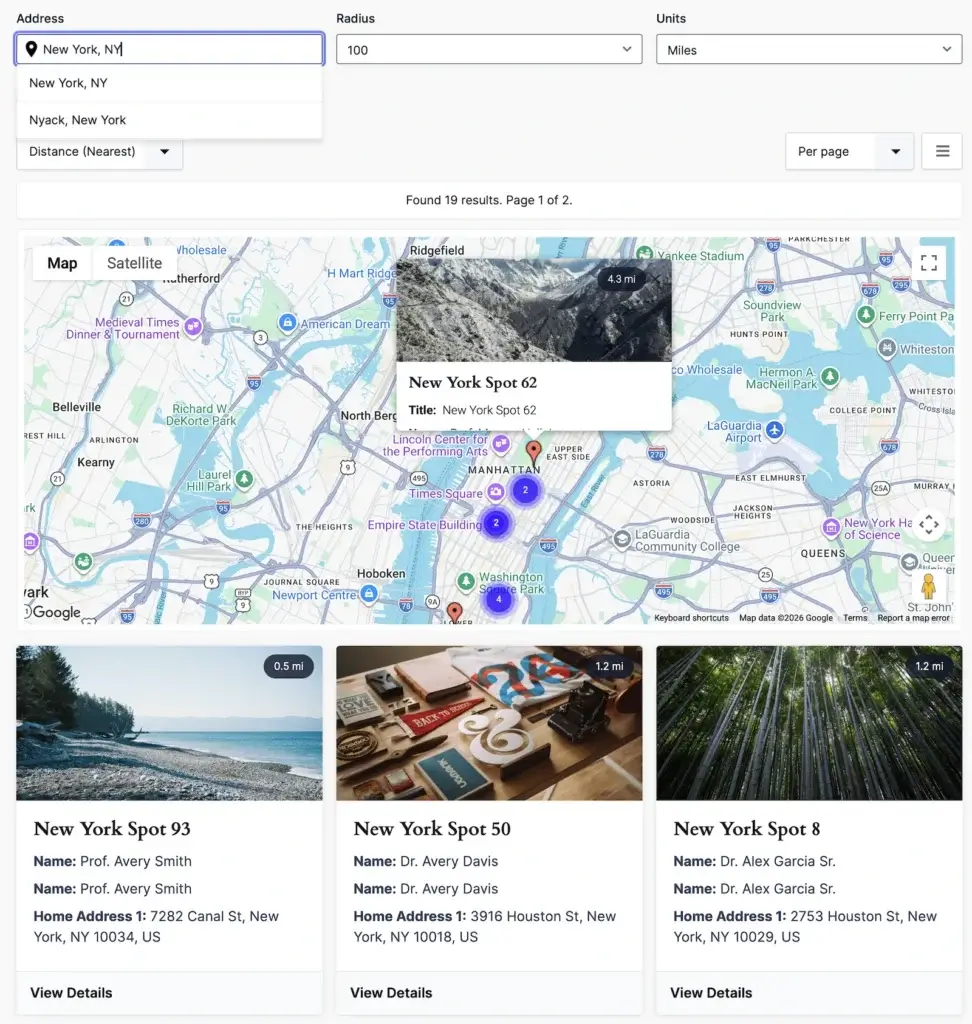Click the New York Hall of Science icon
The height and width of the screenshot is (1024, 972).
(x=831, y=527)
